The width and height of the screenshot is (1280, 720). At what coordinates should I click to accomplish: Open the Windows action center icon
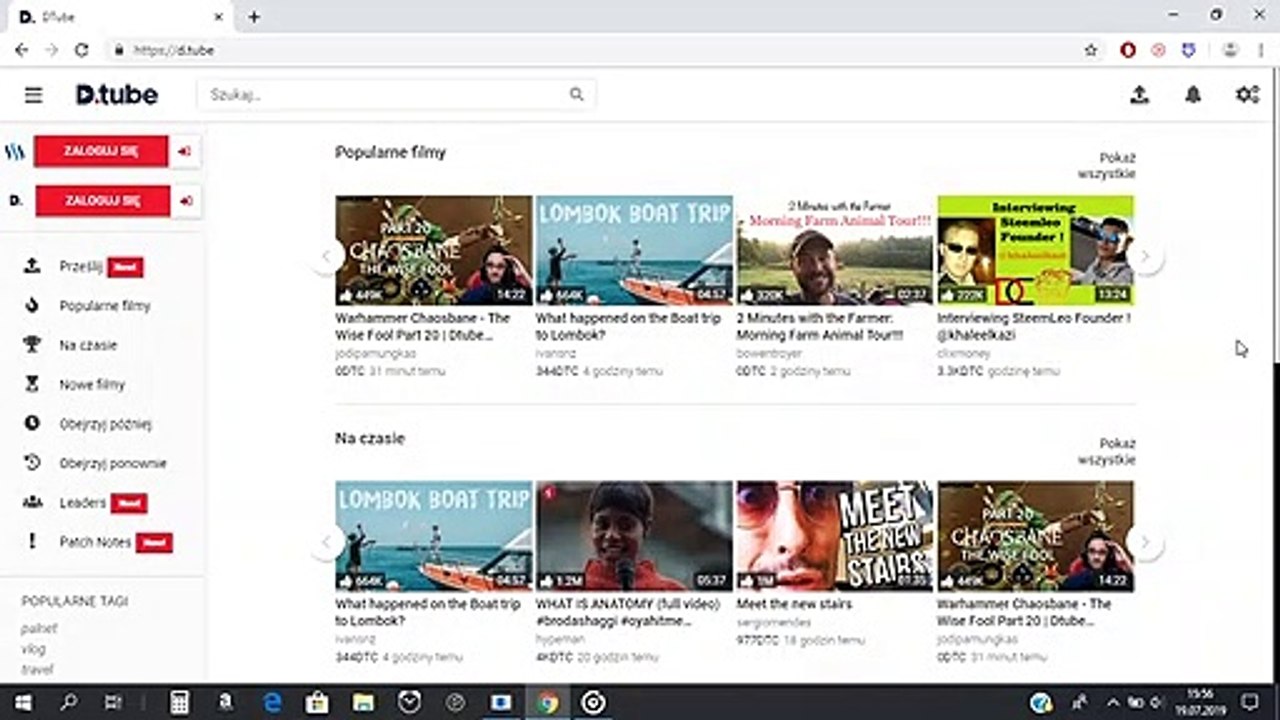[x=1251, y=702]
